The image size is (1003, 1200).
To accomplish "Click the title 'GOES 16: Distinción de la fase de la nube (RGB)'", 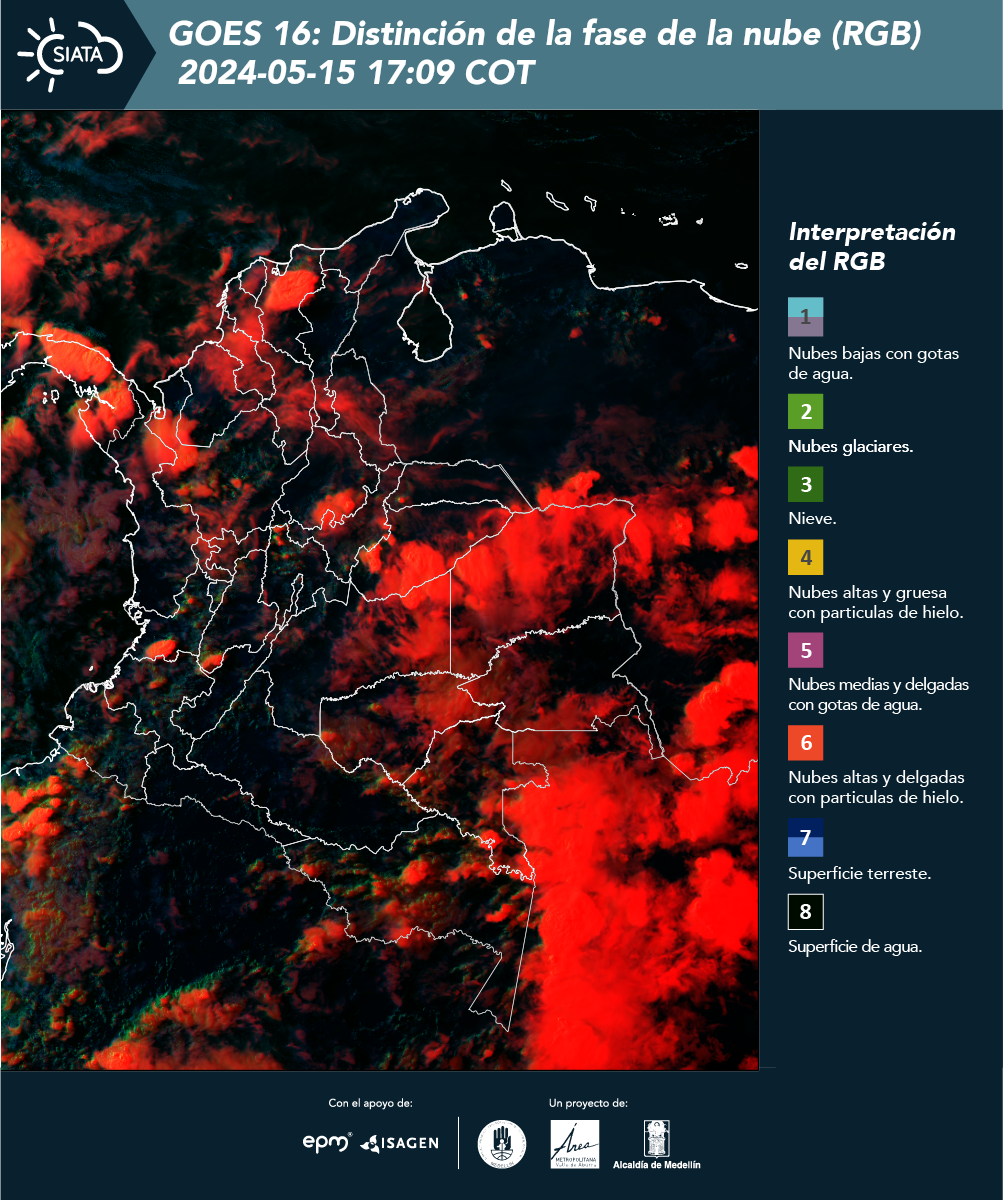I will click(545, 35).
